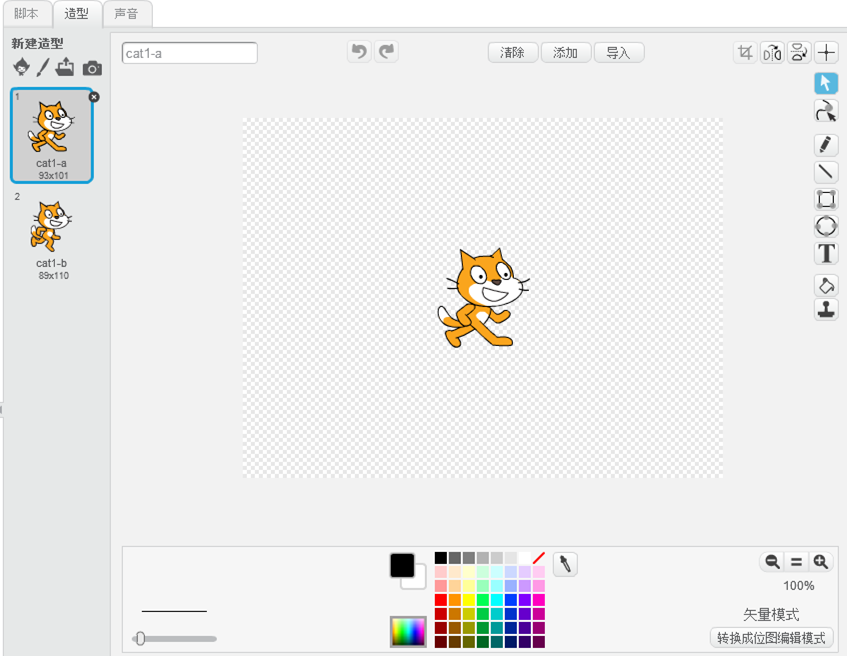Image resolution: width=847 pixels, height=656 pixels.
Task: Undo the last edit
Action: [x=359, y=52]
